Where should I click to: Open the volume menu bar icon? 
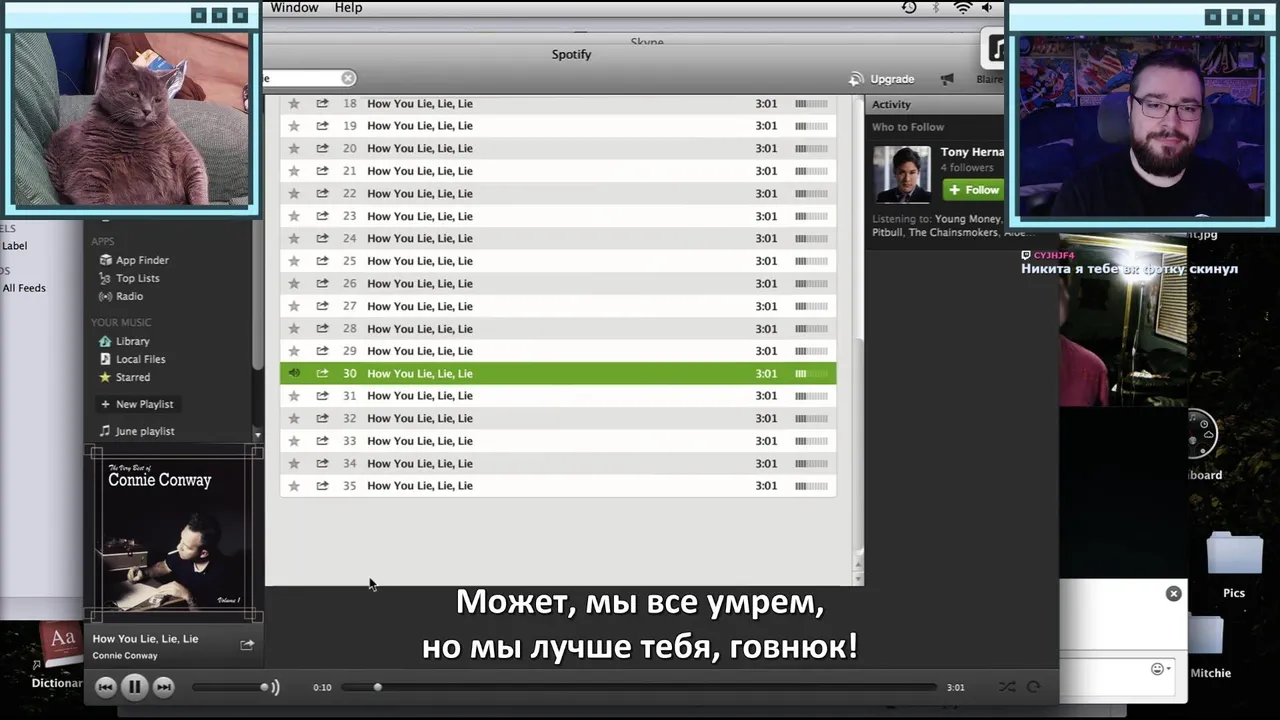pos(988,8)
